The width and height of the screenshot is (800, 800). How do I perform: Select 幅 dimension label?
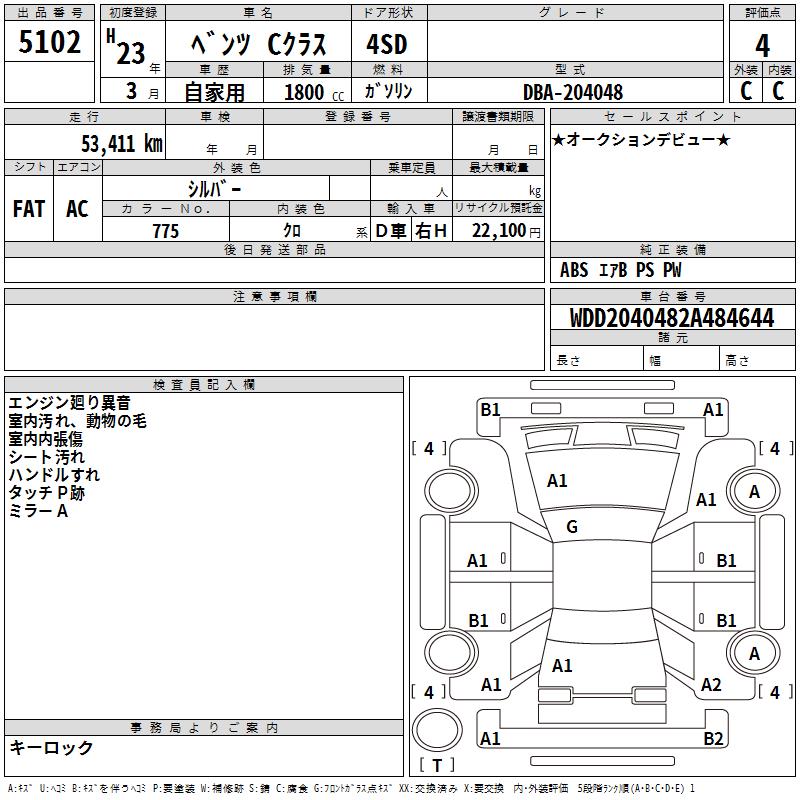(655, 360)
